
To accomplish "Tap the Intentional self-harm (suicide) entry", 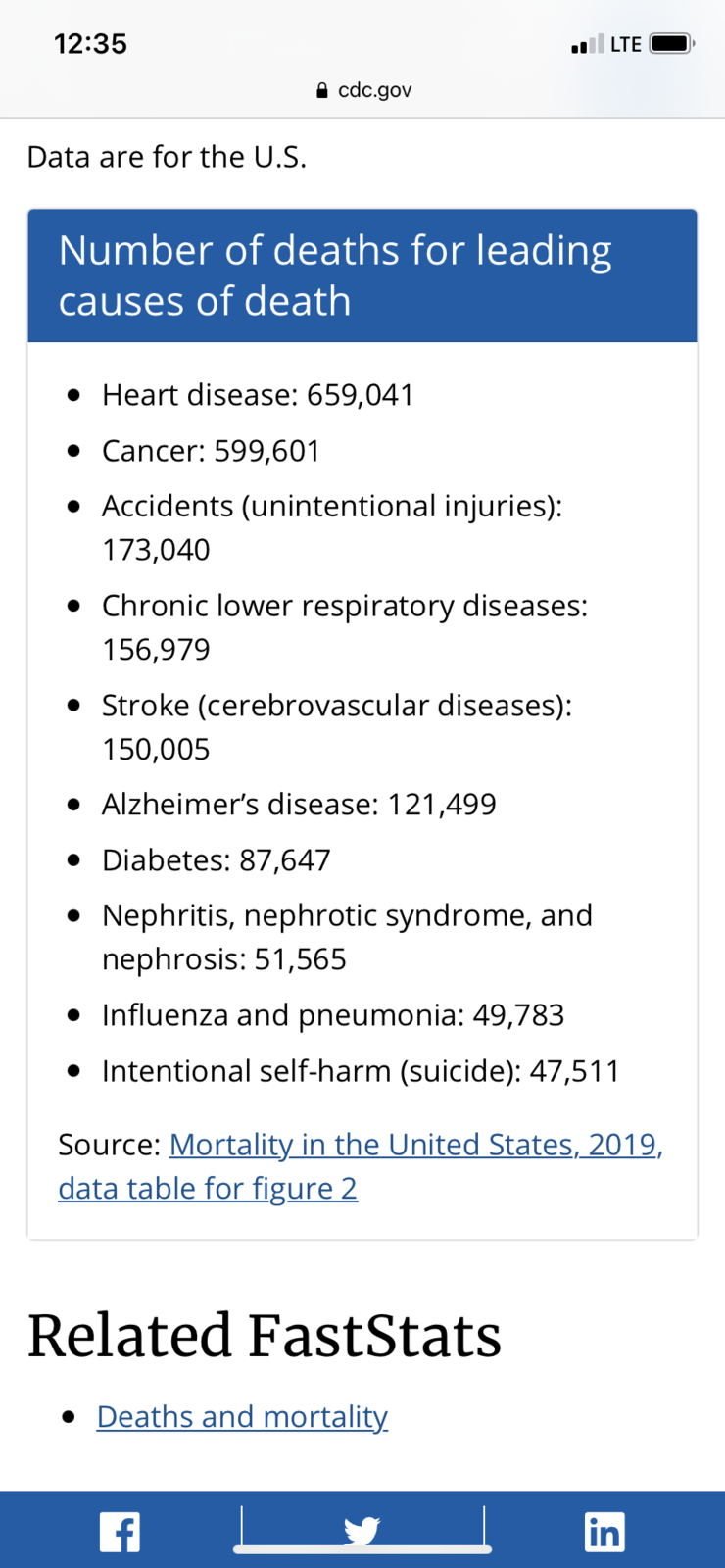I will tap(361, 1071).
